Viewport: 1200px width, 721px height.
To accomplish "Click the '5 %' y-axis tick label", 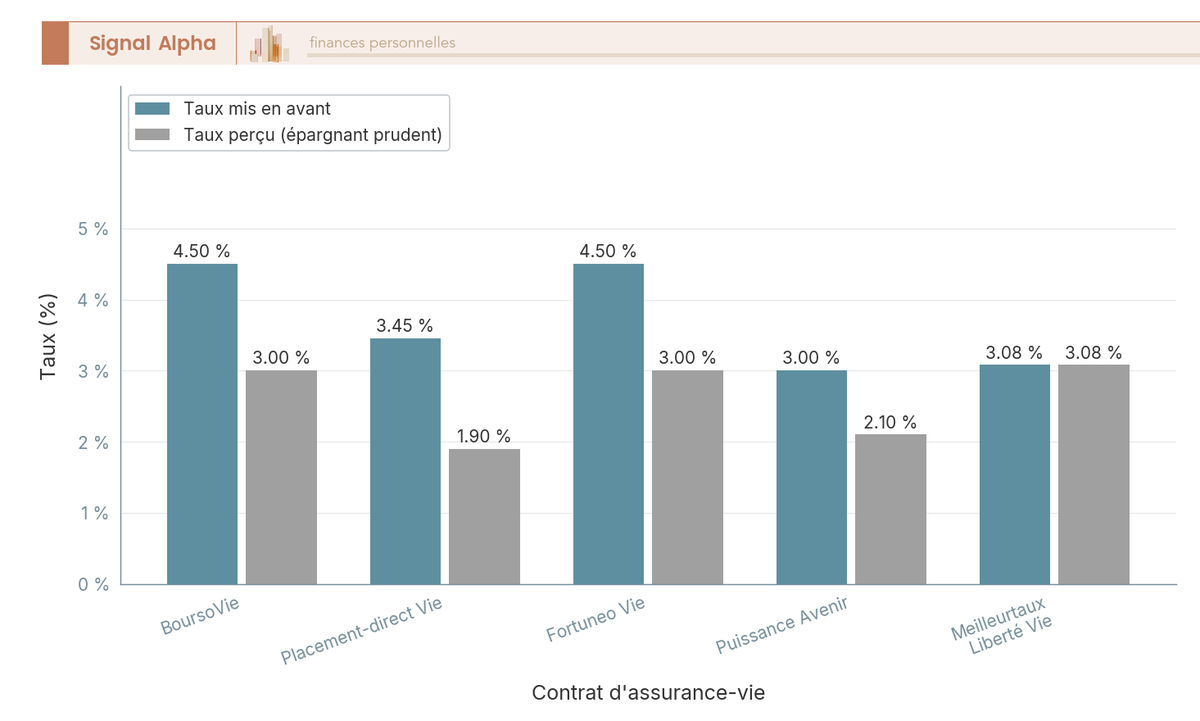I will click(x=93, y=229).
